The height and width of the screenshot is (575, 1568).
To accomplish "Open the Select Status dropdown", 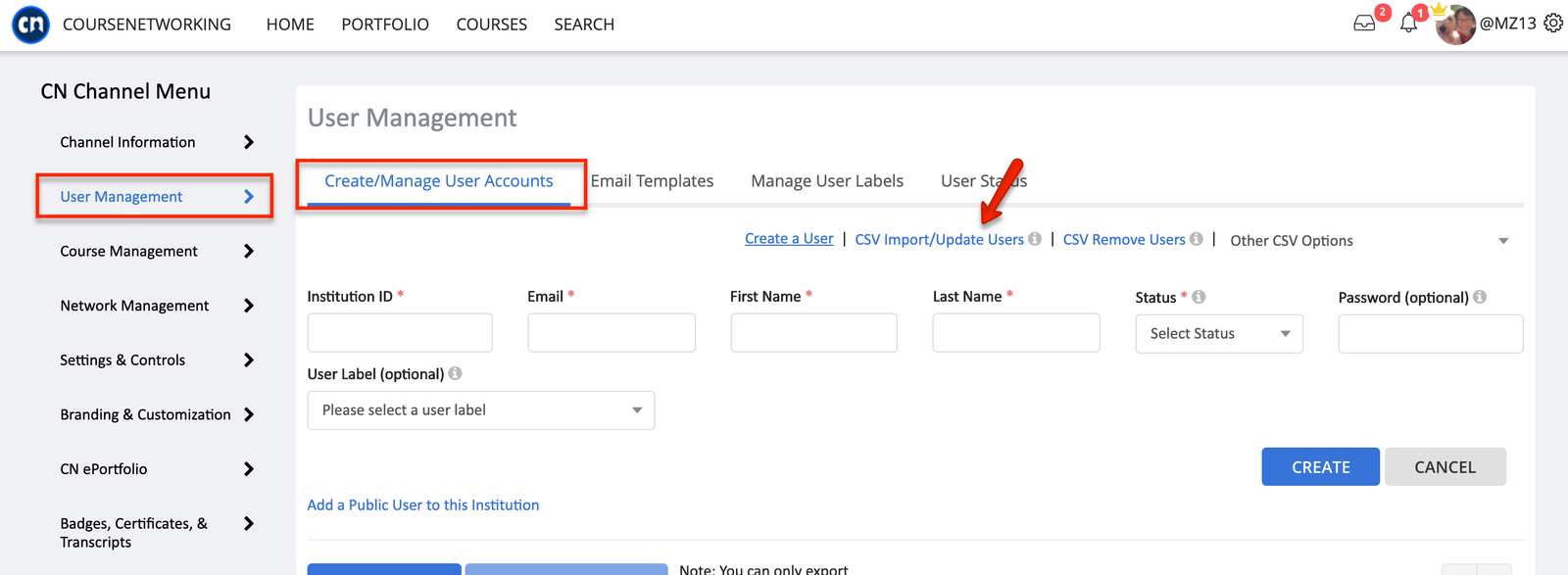I will [1219, 334].
